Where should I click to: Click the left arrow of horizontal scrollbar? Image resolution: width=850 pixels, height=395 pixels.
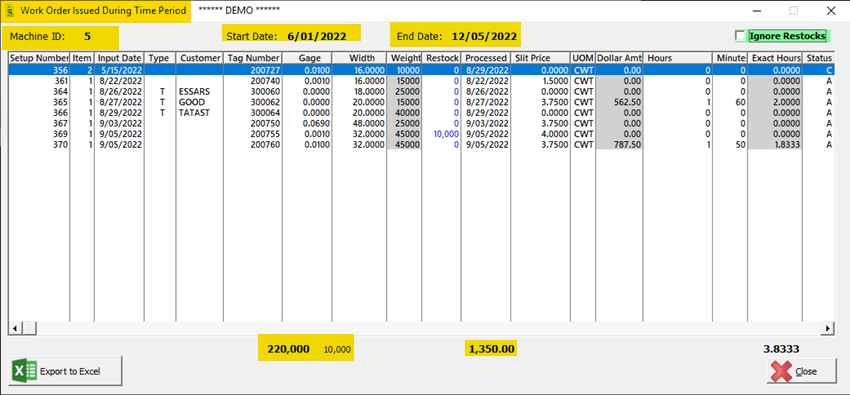15,328
